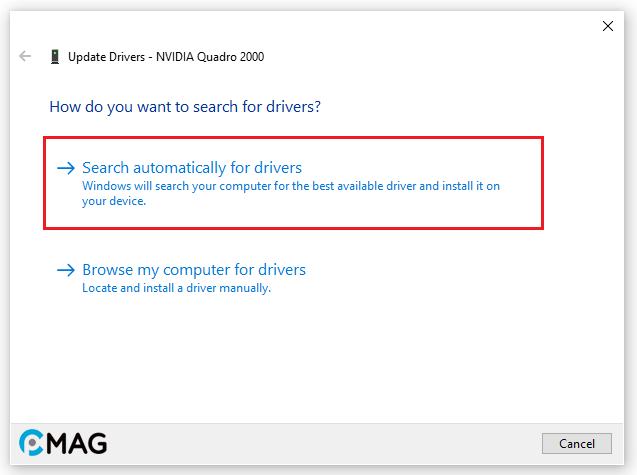The width and height of the screenshot is (637, 475).
Task: Click the 'How do you want to search' heading
Action: click(191, 106)
